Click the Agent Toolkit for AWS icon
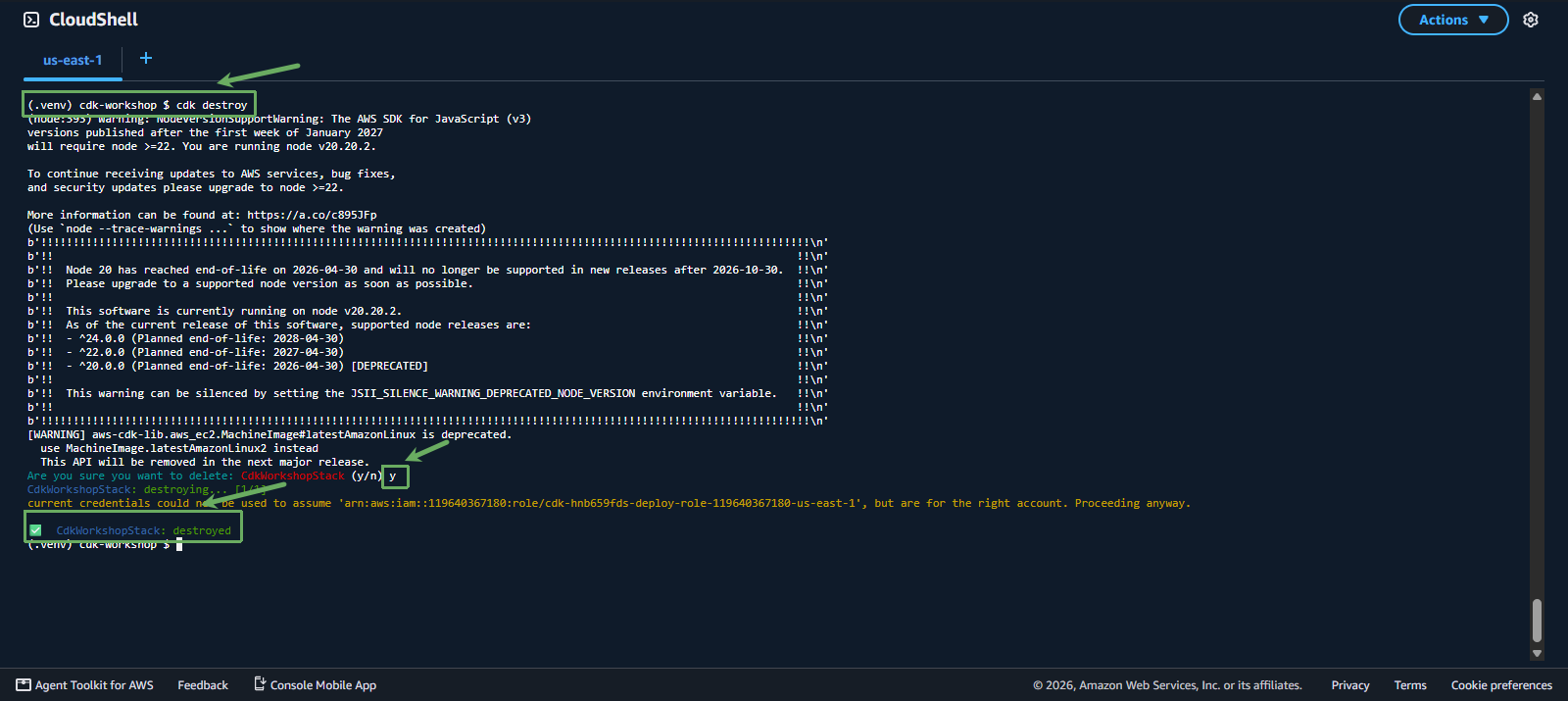 click(x=24, y=684)
